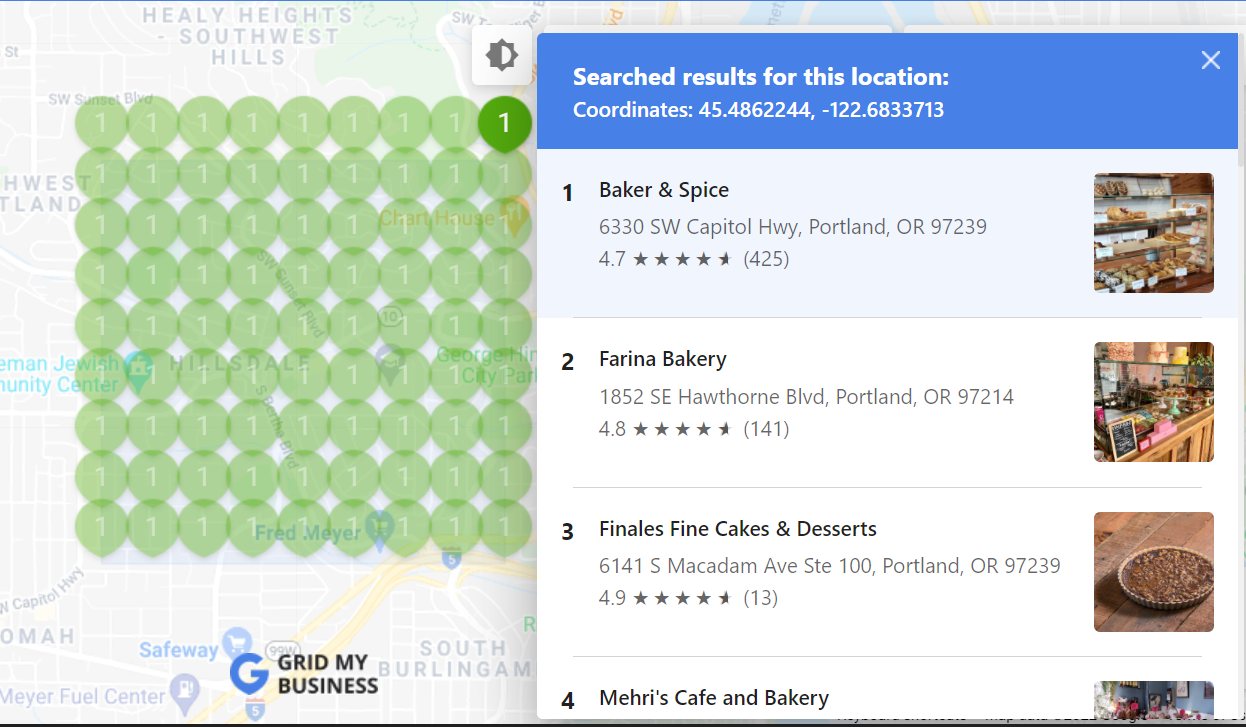Screen dimensions: 1246x727
Task: Click Baker & Spice star rating
Action: click(682, 259)
